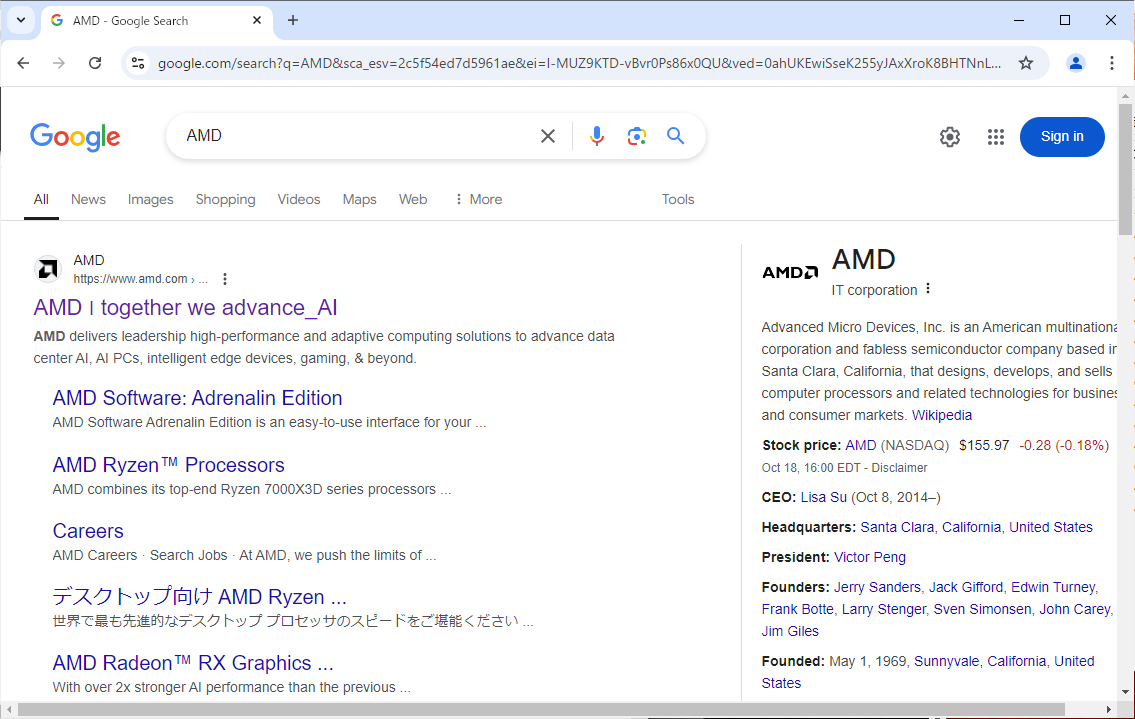The width and height of the screenshot is (1135, 719).
Task: View site information icon in address bar
Action: pyautogui.click(x=138, y=63)
